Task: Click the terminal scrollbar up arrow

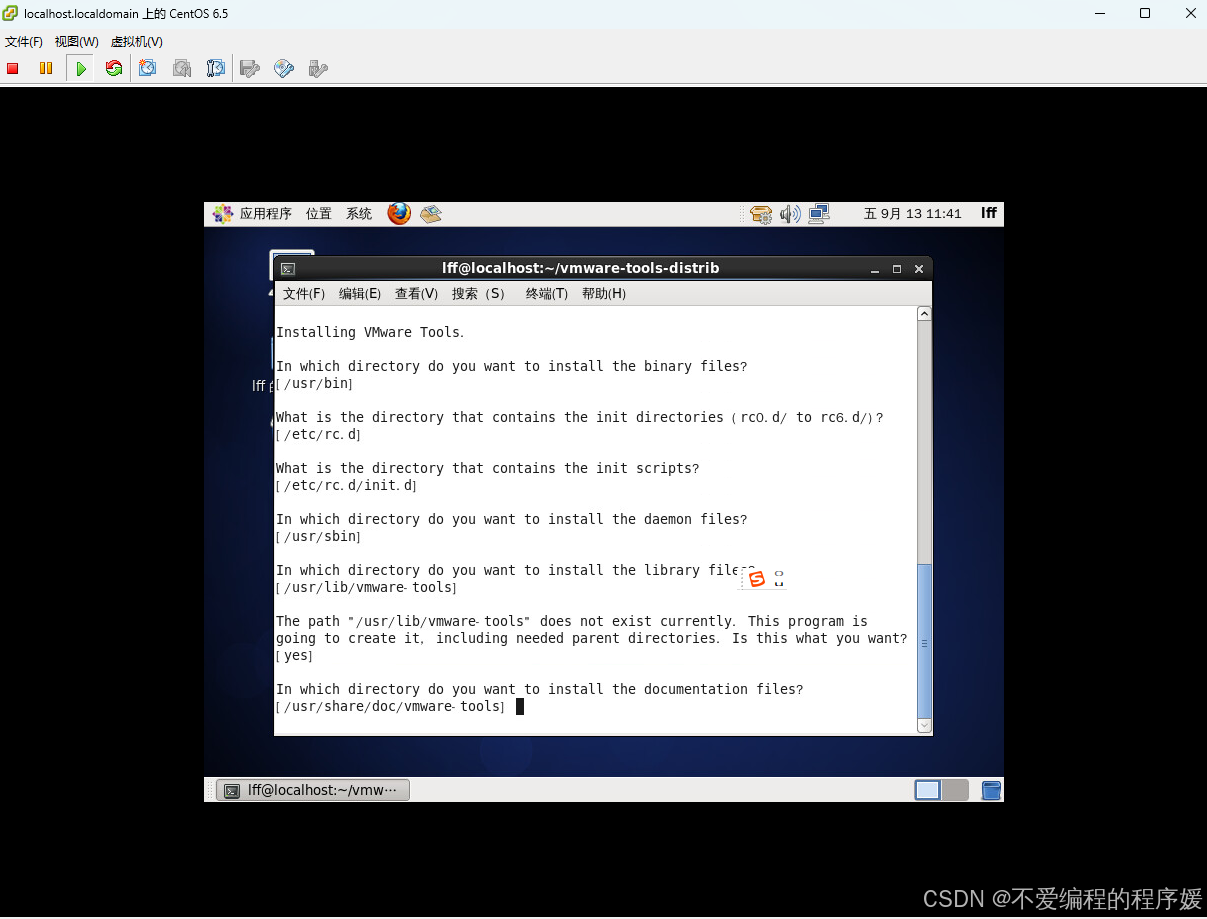Action: (x=924, y=314)
